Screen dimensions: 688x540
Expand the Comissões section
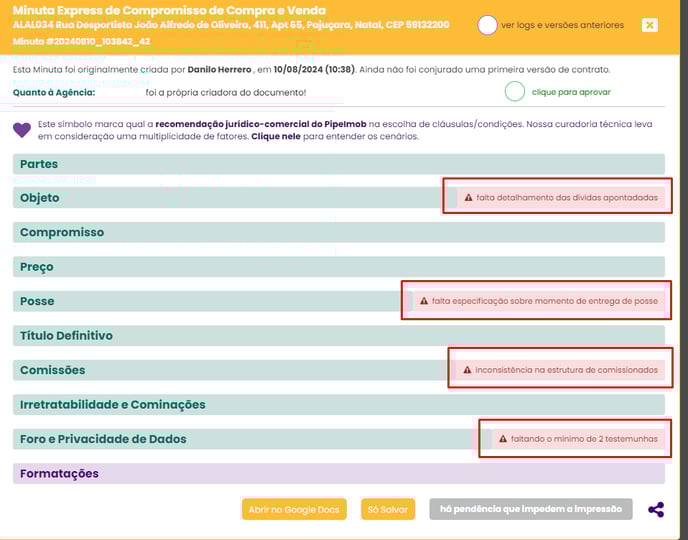coord(339,370)
